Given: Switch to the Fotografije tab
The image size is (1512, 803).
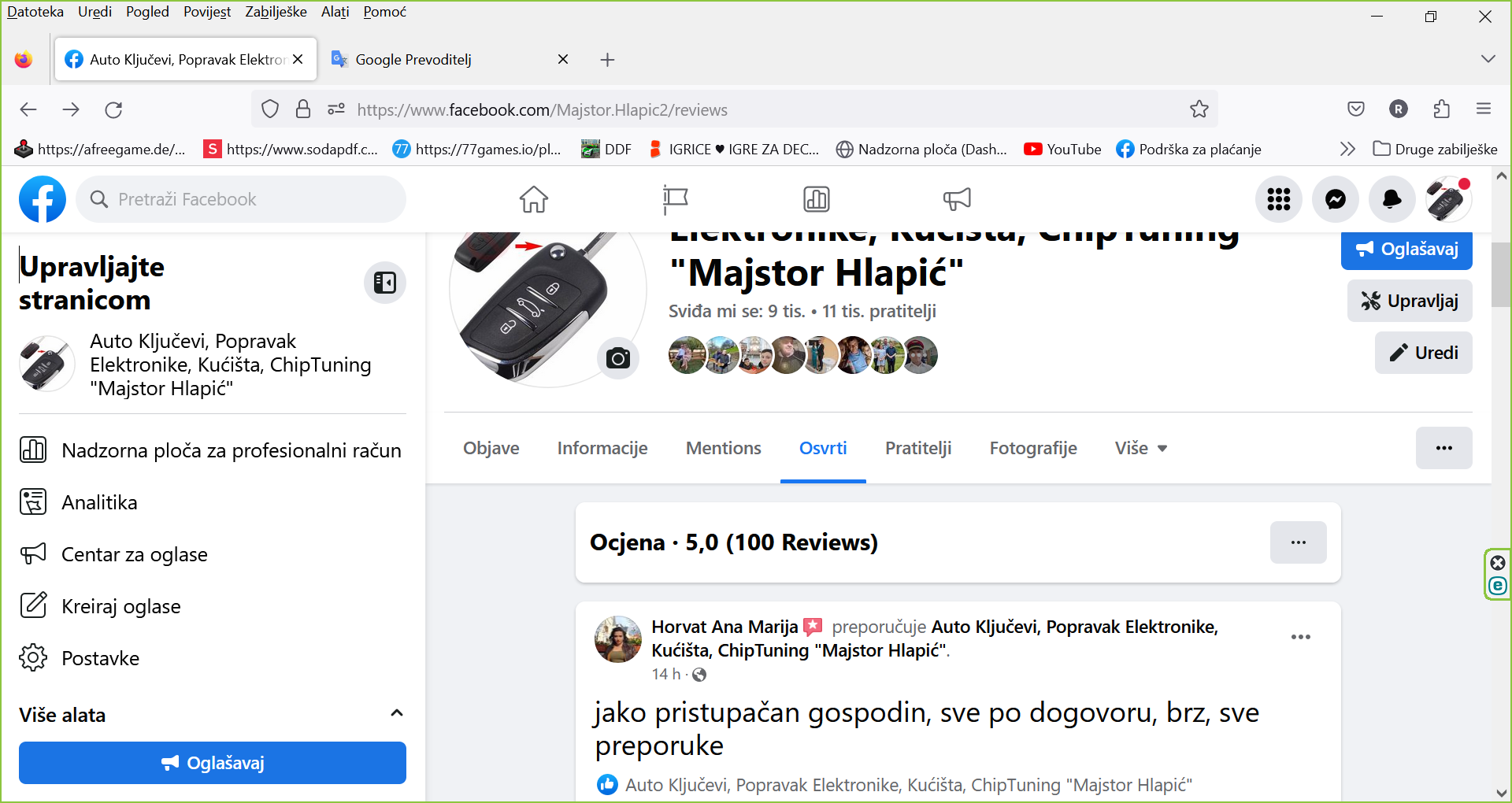Looking at the screenshot, I should (1033, 448).
